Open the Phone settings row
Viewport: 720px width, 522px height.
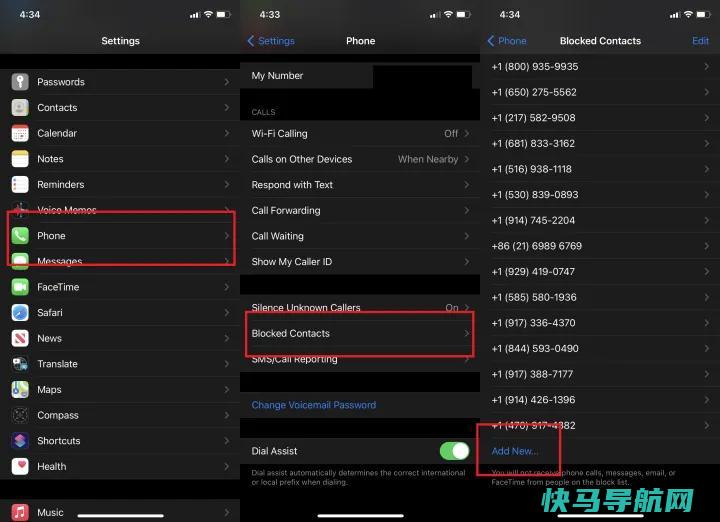[x=120, y=236]
